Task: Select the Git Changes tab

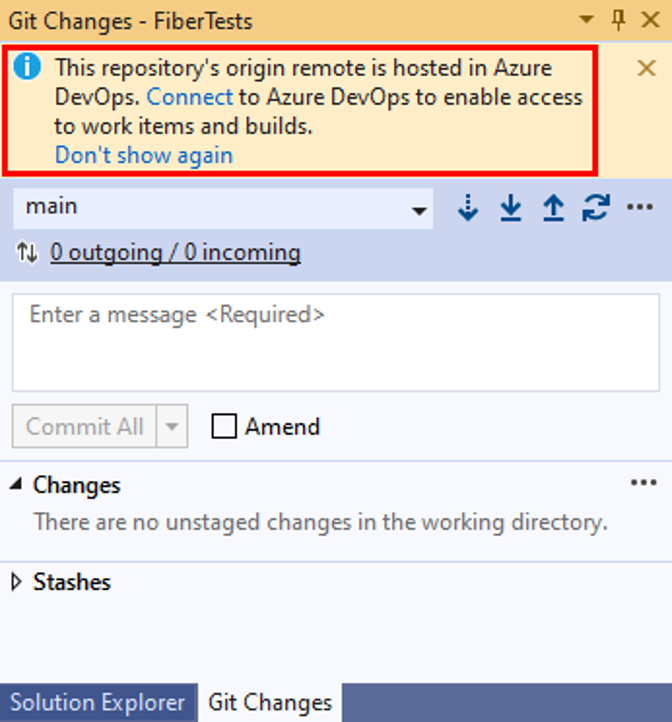Action: coord(270,702)
